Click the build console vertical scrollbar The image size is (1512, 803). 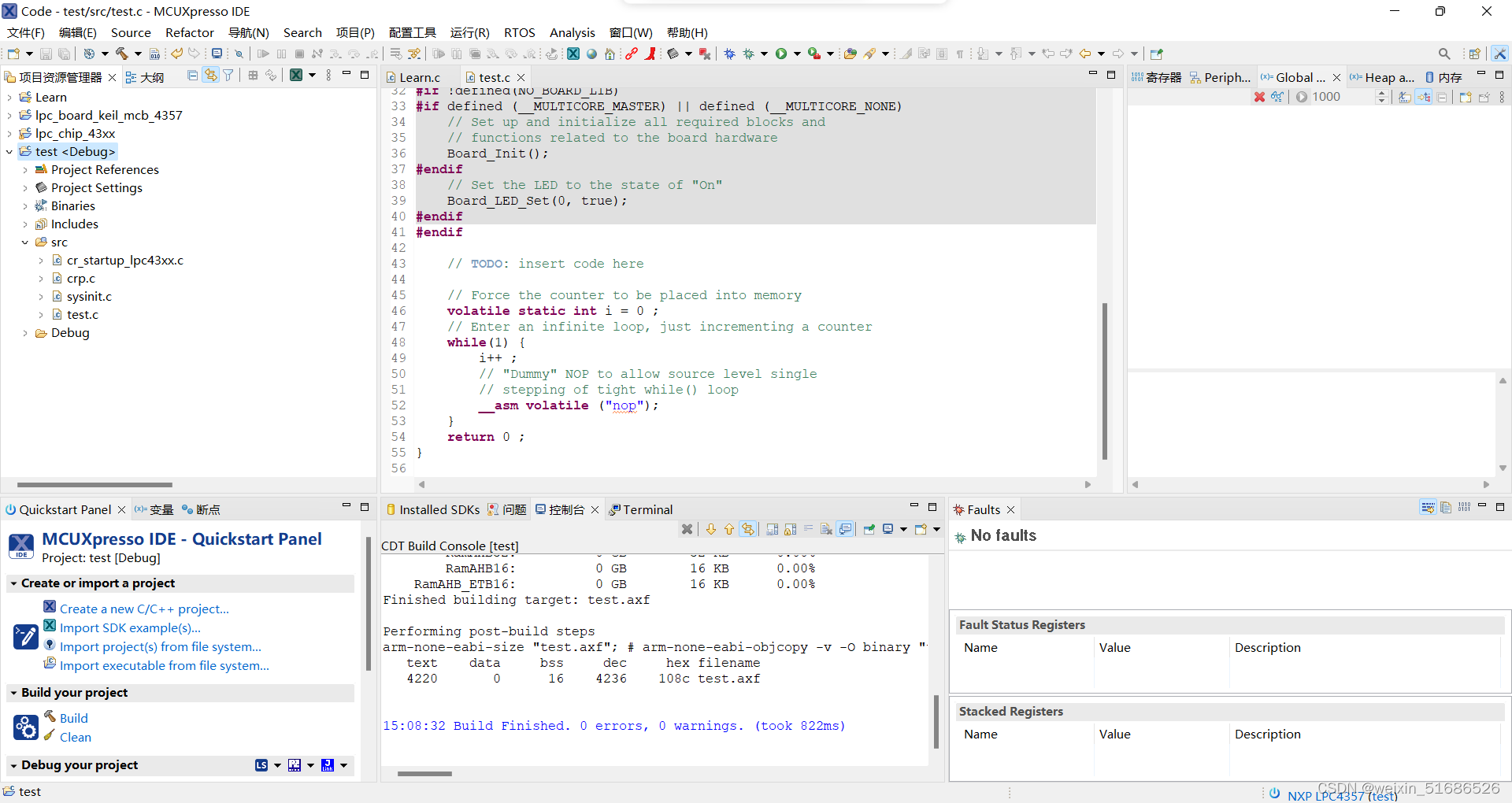[x=936, y=721]
